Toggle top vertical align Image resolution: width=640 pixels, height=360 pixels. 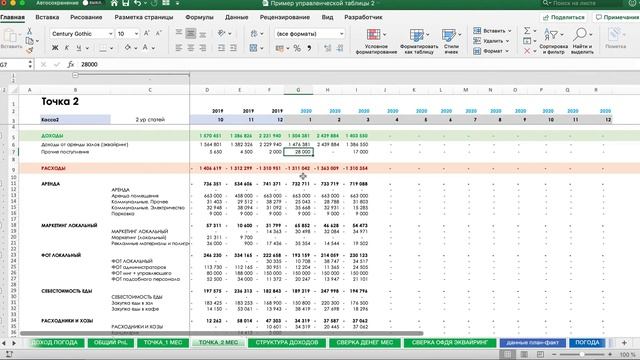[x=179, y=33]
